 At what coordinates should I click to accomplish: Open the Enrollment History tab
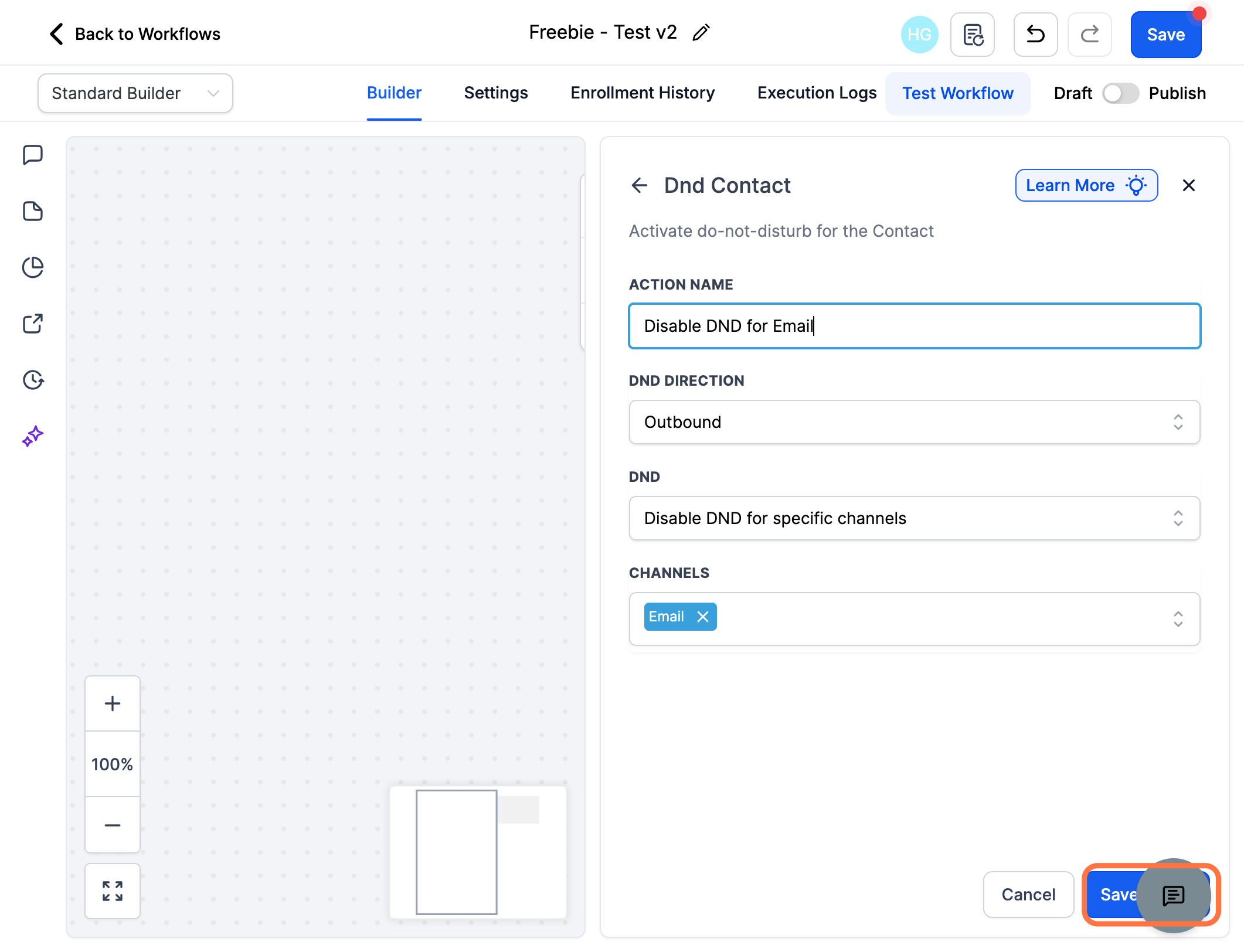coord(643,93)
